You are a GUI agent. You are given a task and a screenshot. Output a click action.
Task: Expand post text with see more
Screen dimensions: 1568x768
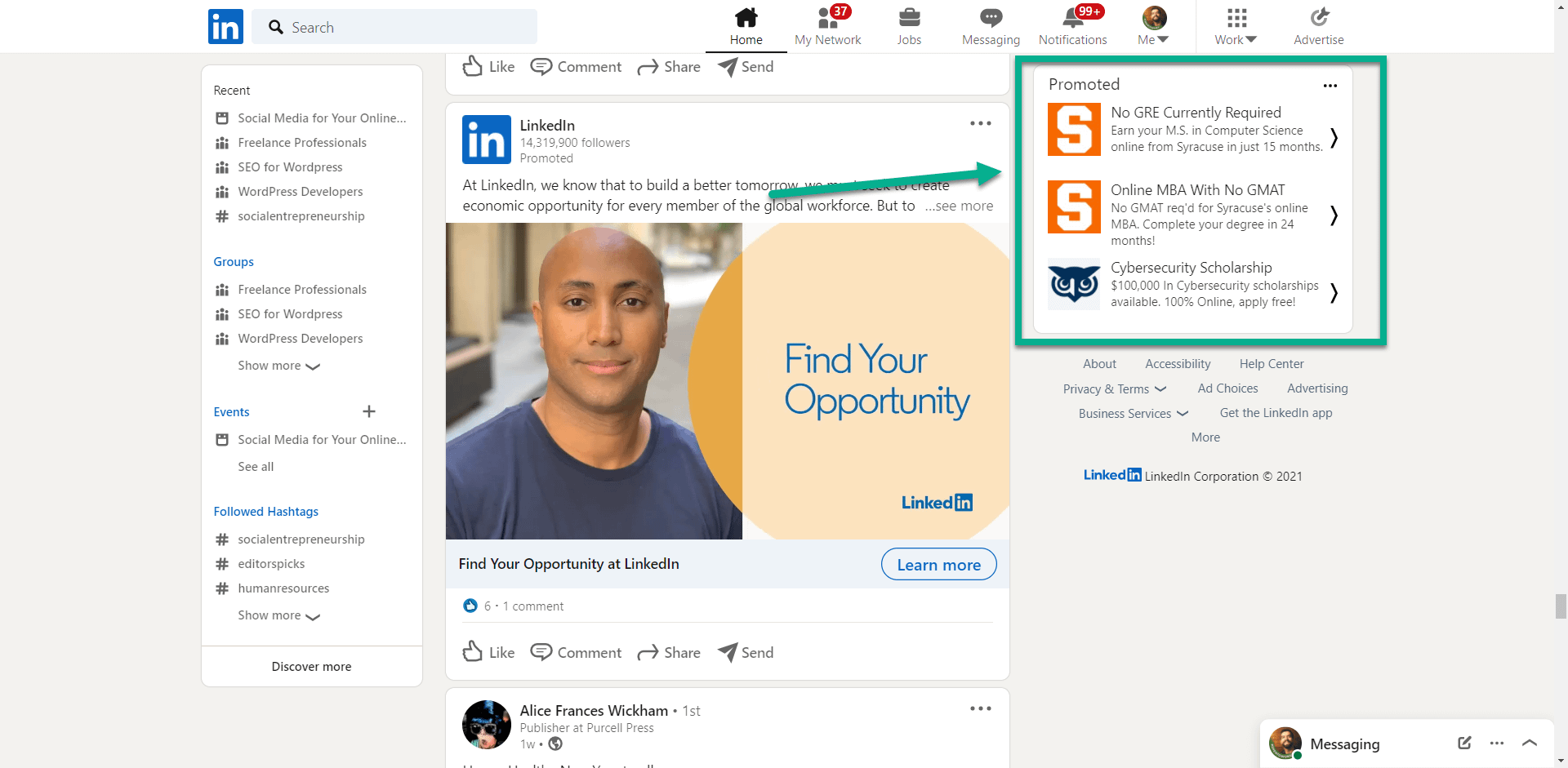tap(959, 206)
